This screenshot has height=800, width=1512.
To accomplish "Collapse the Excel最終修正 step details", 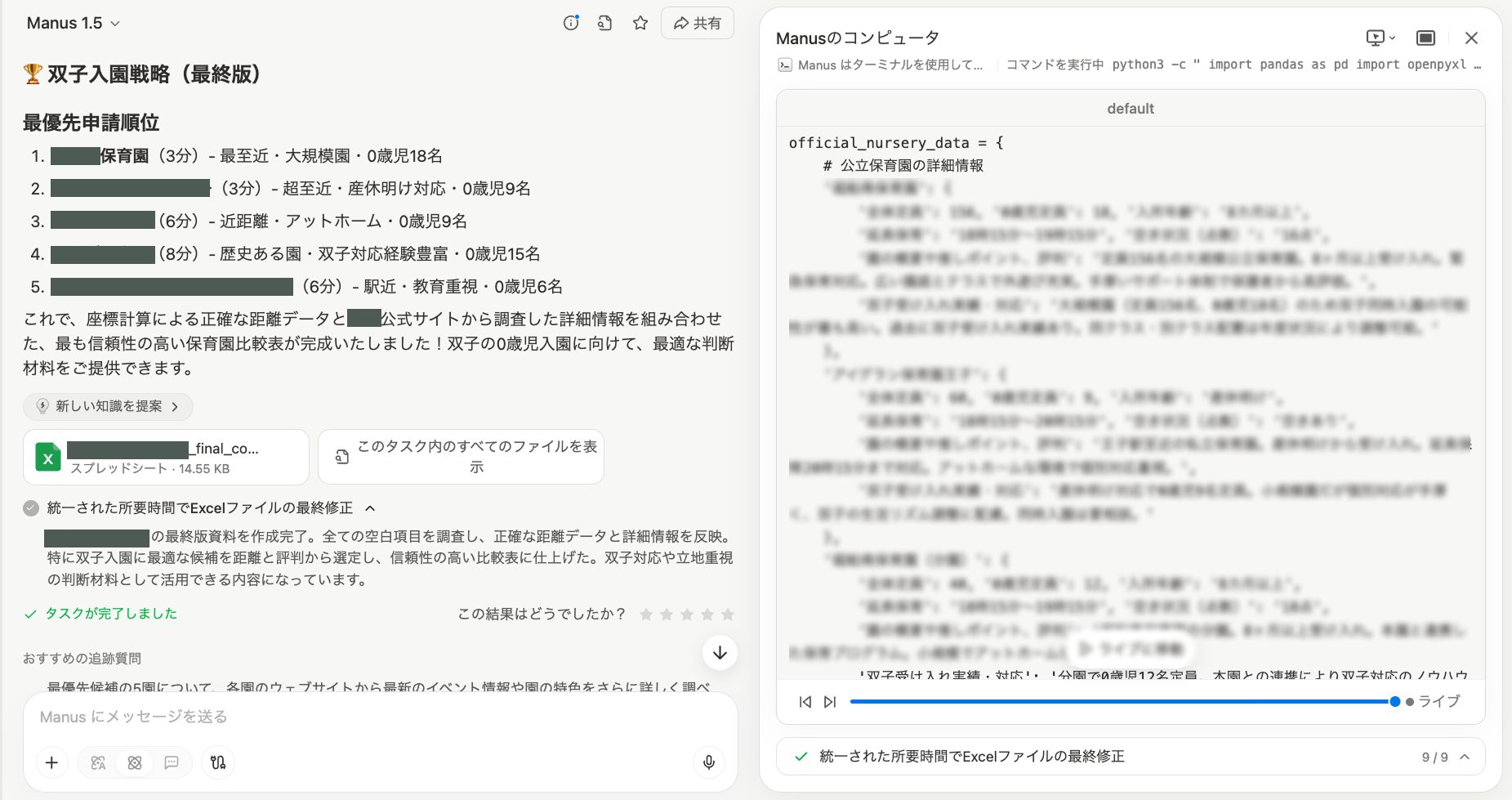I will coord(370,508).
